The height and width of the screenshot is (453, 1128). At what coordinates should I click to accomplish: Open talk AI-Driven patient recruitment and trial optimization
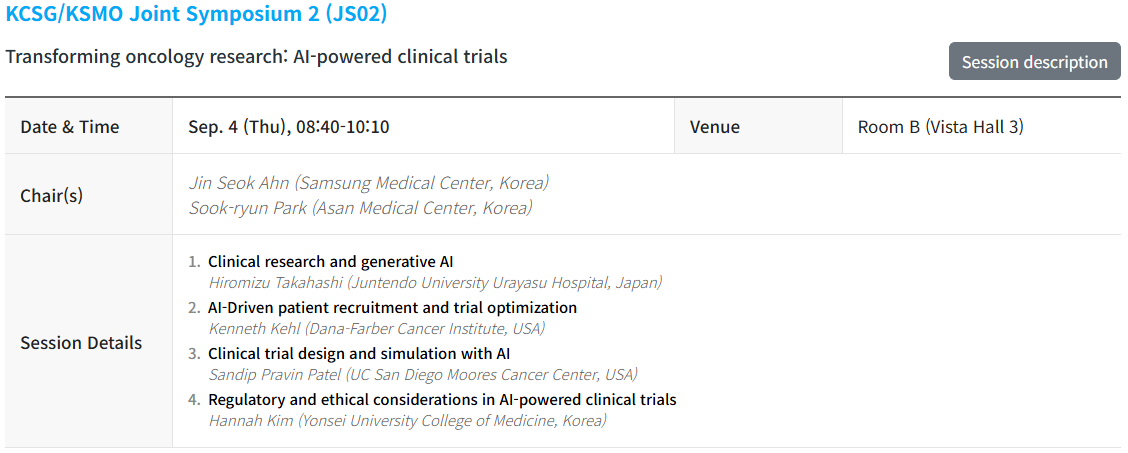[x=393, y=308]
